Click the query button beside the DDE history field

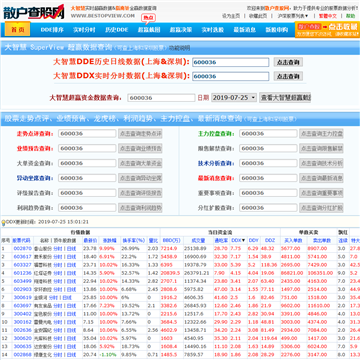pyautogui.click(x=288, y=62)
